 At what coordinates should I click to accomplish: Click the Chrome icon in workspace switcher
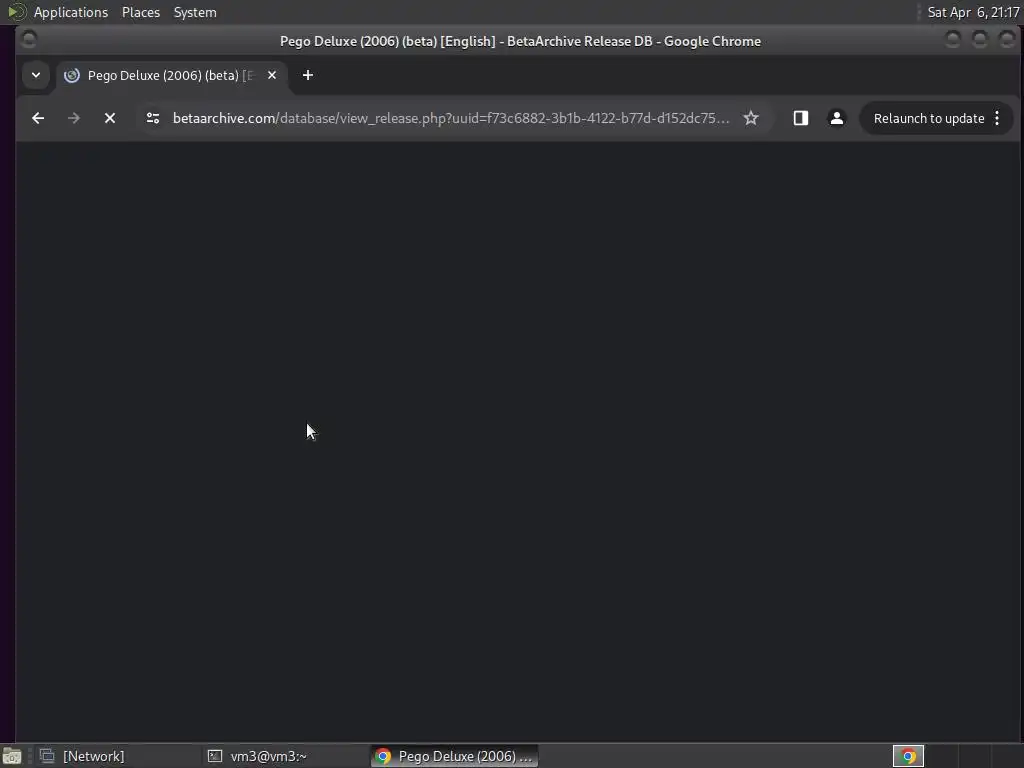[908, 756]
